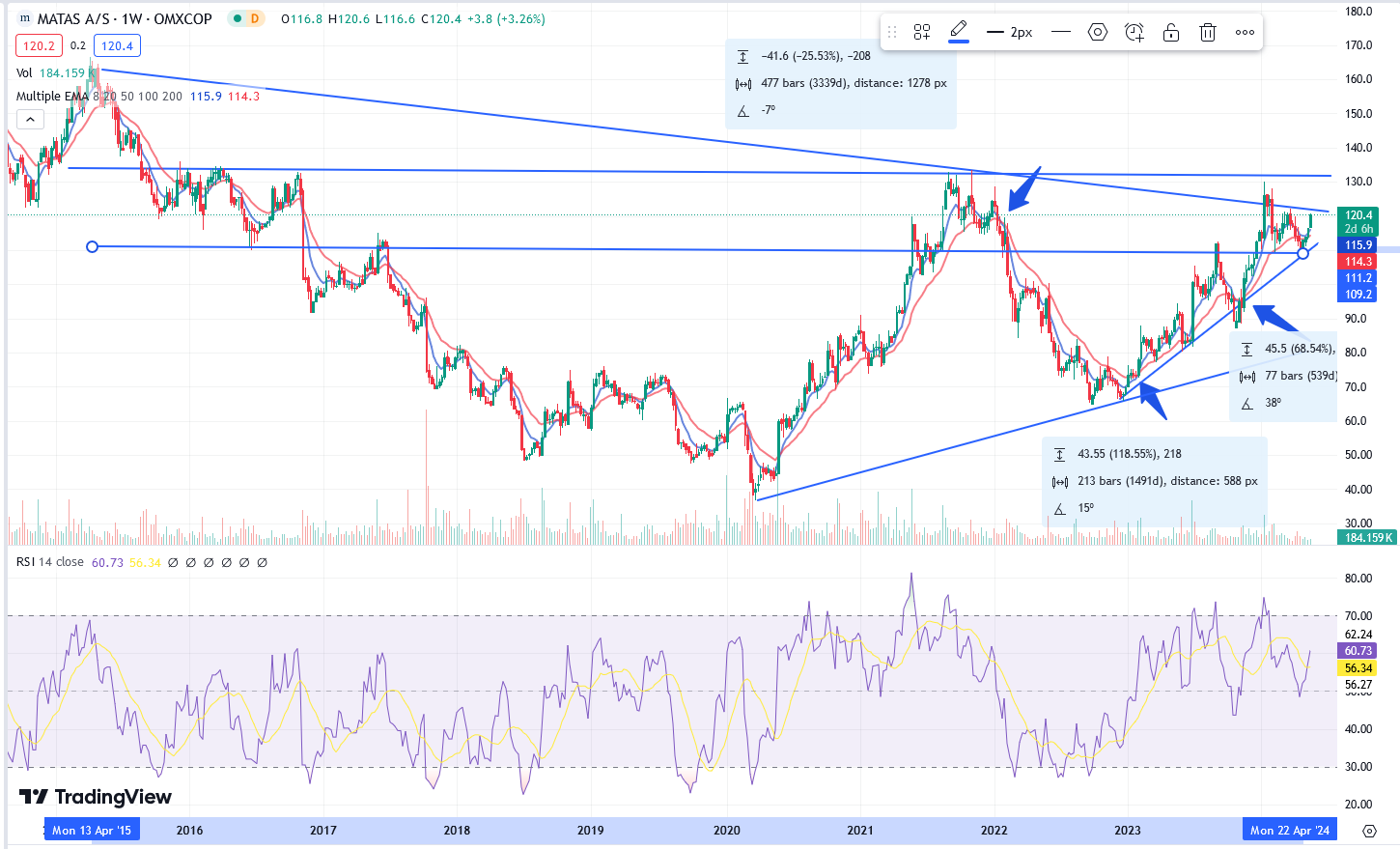This screenshot has height=849, width=1400.
Task: Click the MATAS A/S symbol title
Action: tap(125, 18)
